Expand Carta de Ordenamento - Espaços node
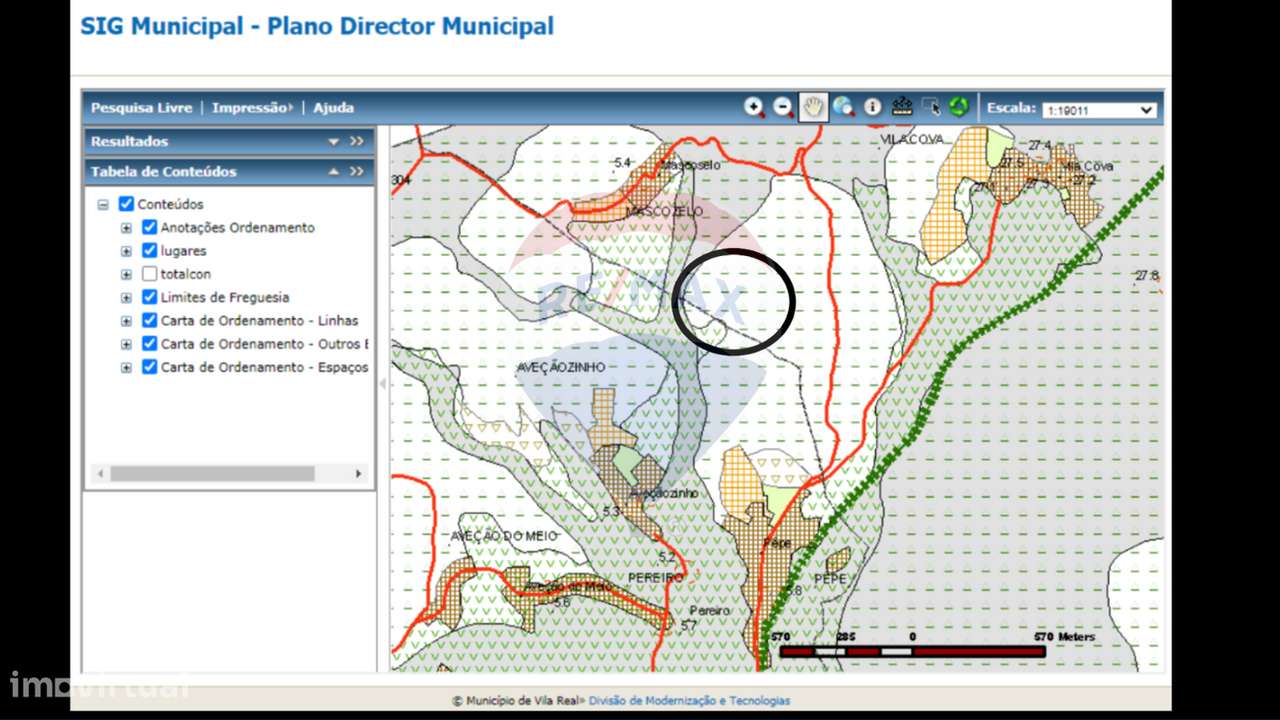 pyautogui.click(x=126, y=368)
